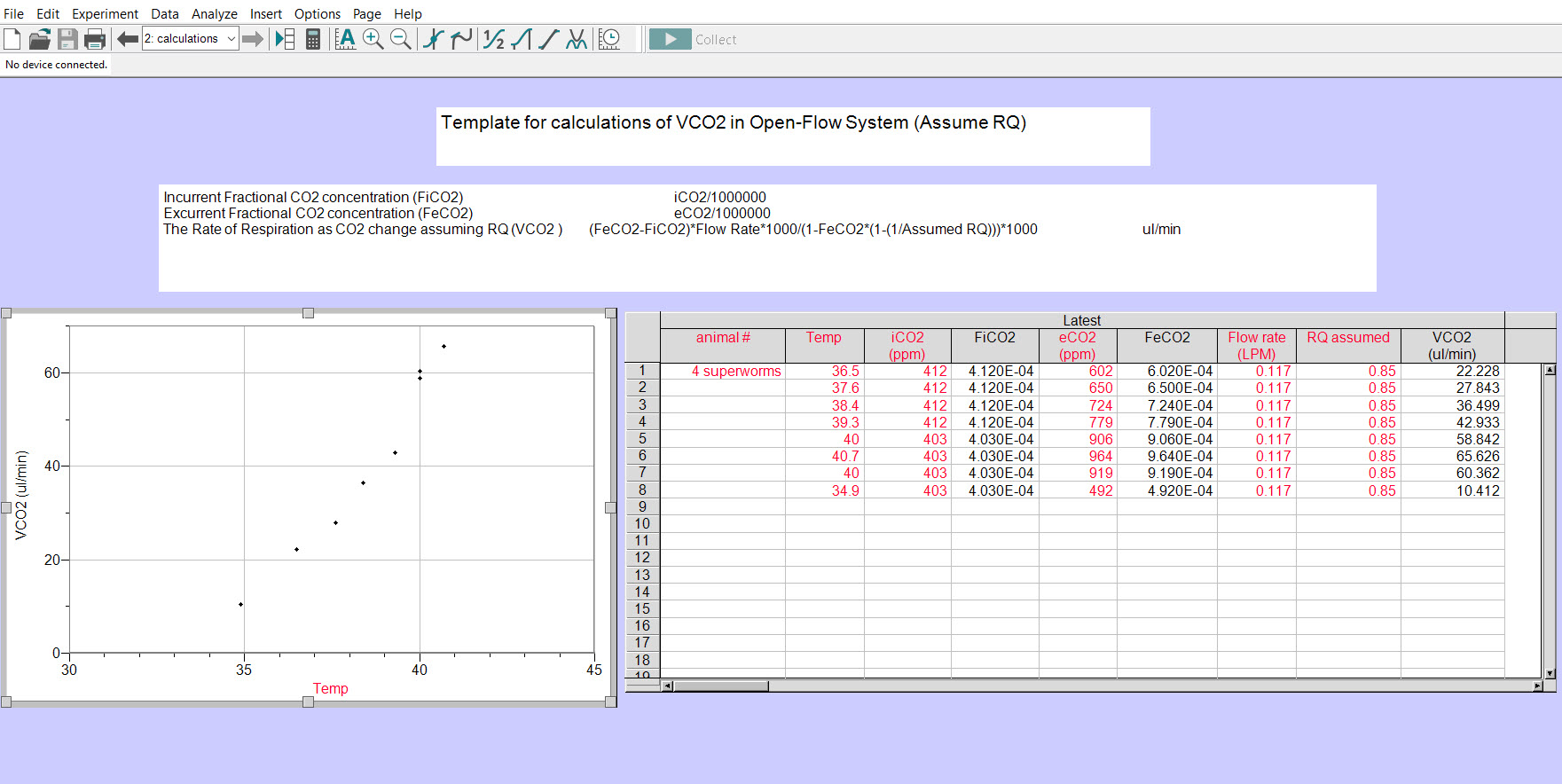Click the Tangent tool icon
The width and height of the screenshot is (1562, 784).
pyautogui.click(x=461, y=39)
